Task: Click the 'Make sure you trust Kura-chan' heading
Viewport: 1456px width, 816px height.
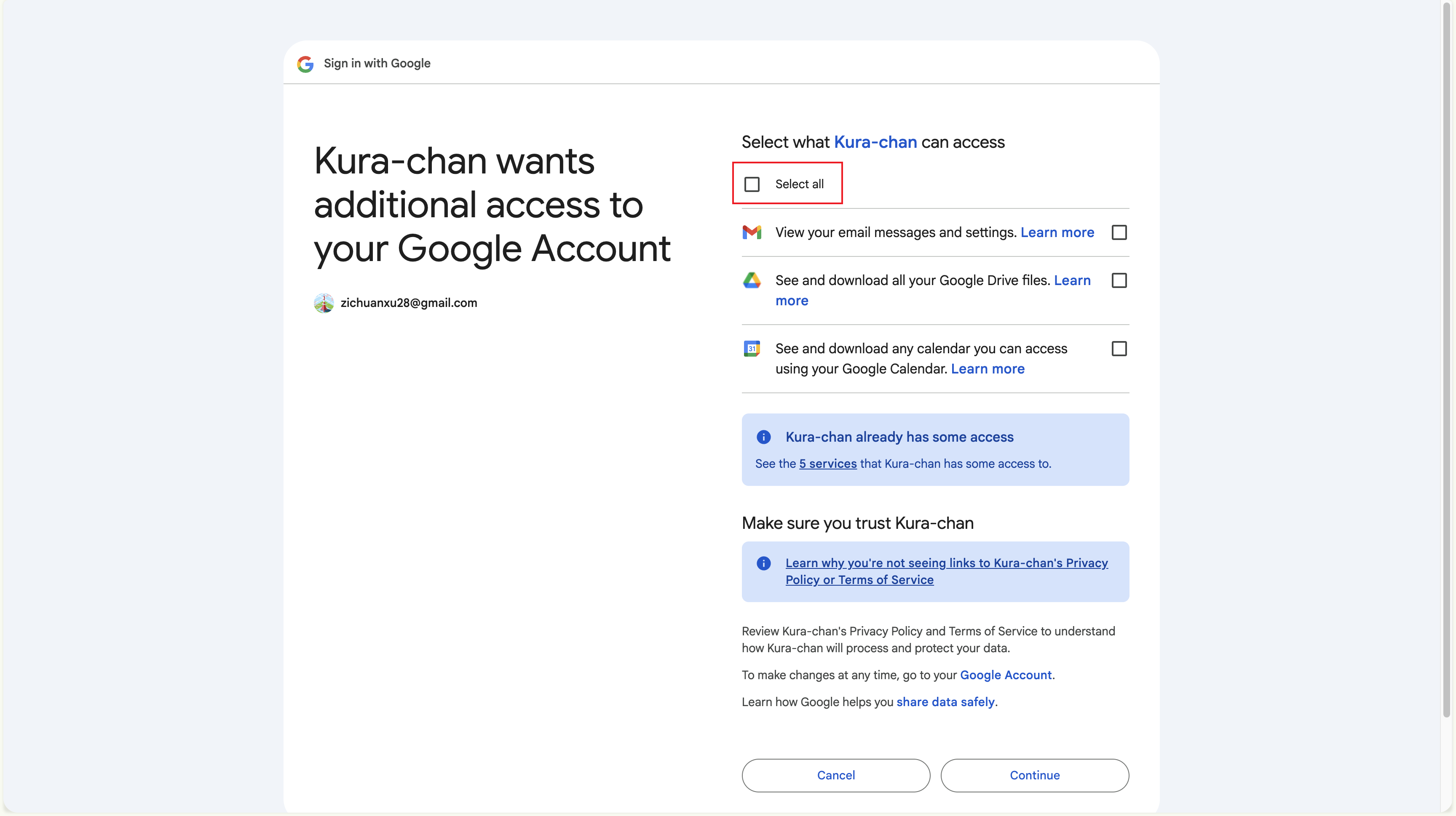Action: coord(858,523)
